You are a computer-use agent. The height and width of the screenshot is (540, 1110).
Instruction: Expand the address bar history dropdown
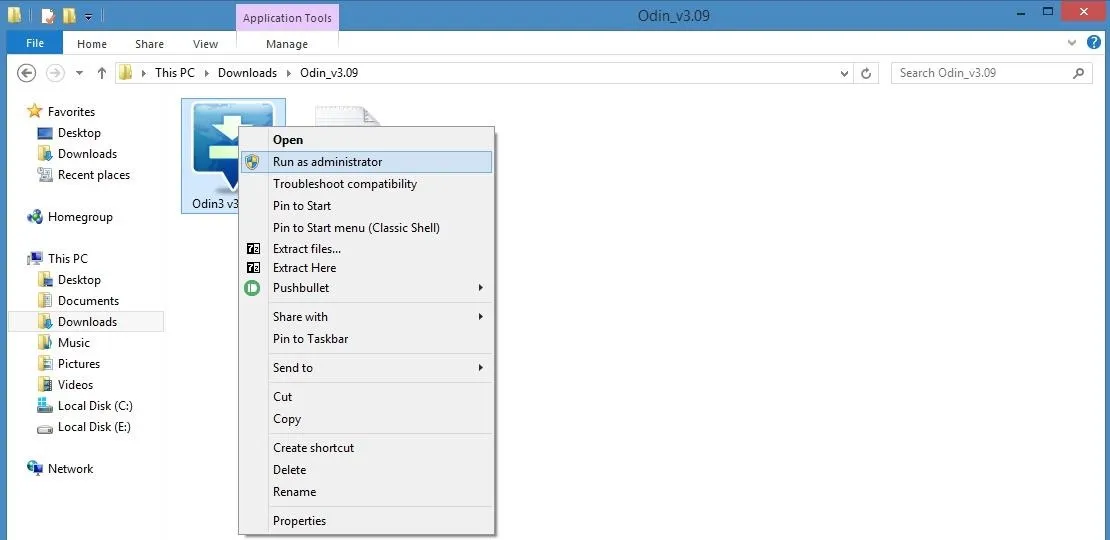[844, 73]
